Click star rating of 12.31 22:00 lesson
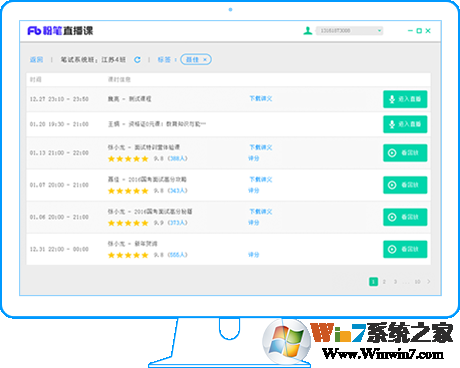 pos(128,255)
